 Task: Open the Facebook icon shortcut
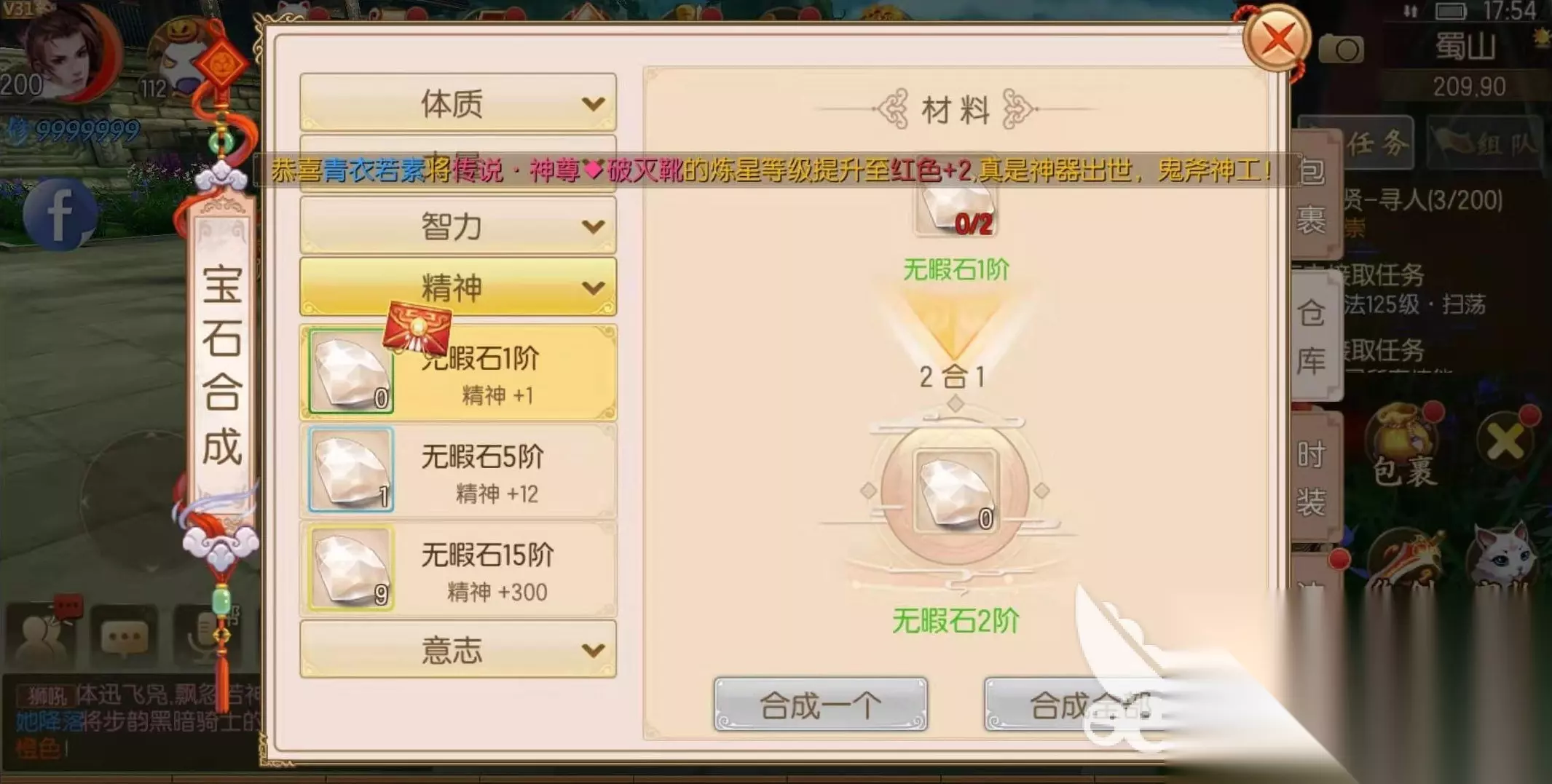(60, 214)
